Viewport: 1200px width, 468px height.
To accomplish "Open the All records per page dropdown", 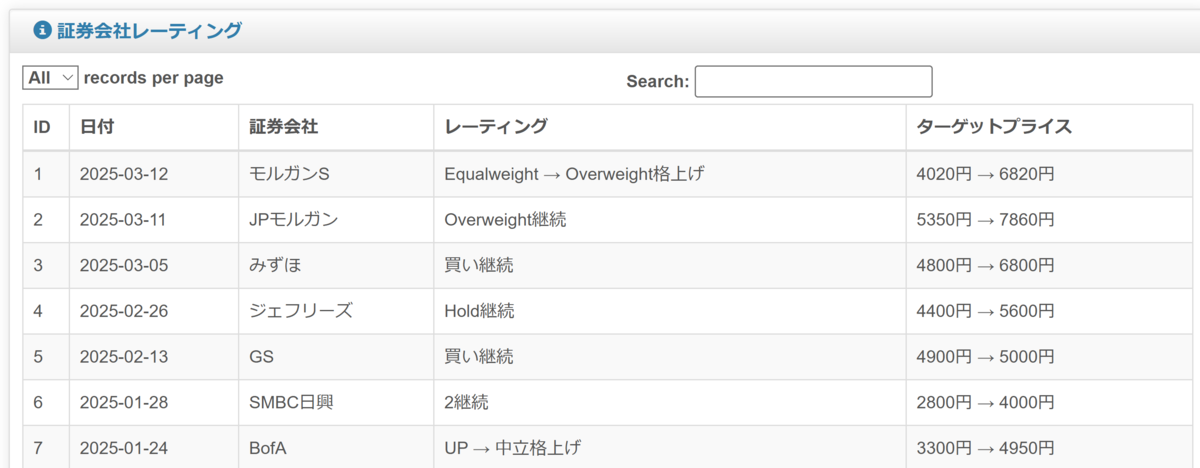I will (50, 78).
